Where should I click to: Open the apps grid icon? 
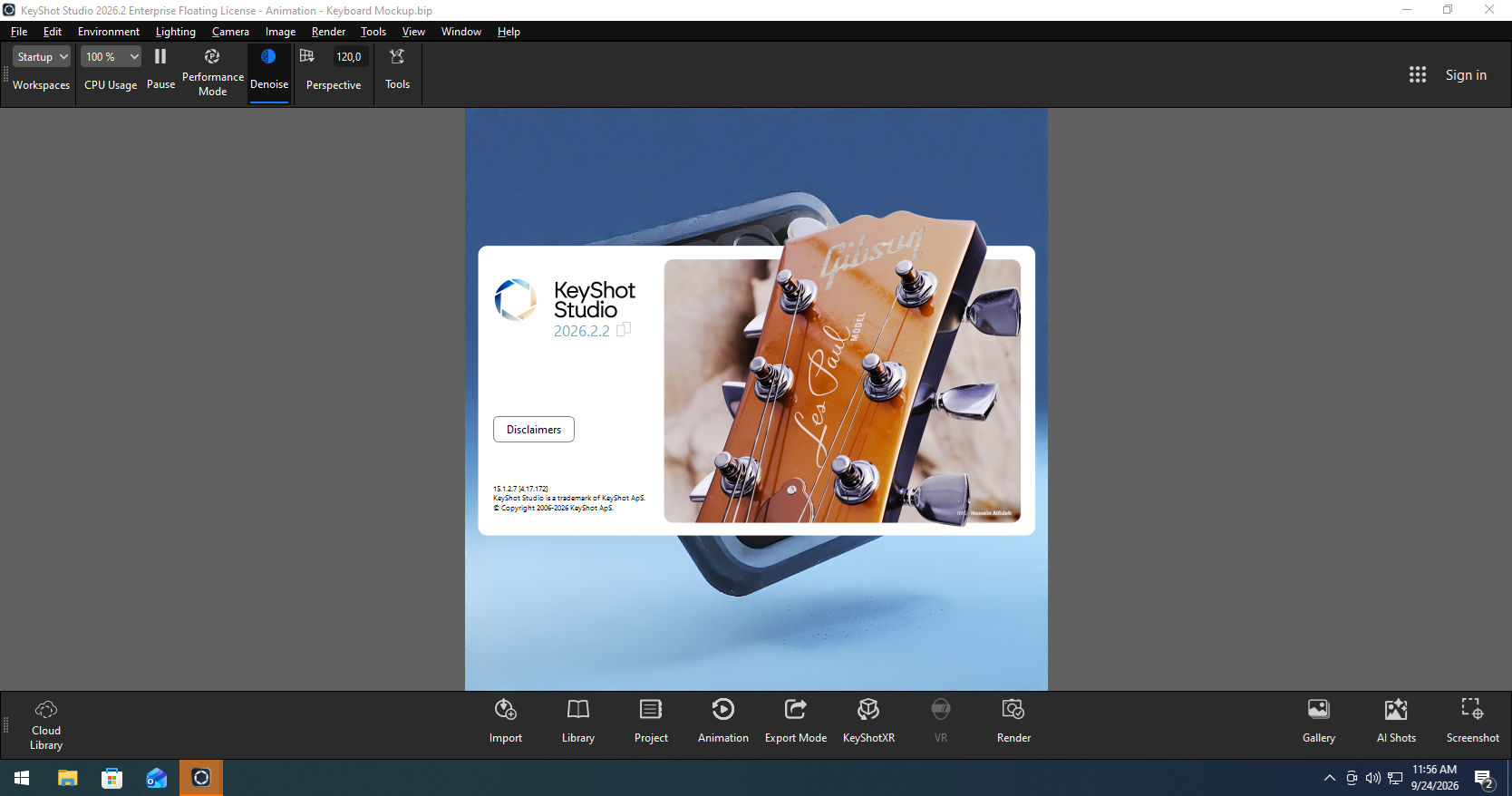(x=1418, y=74)
